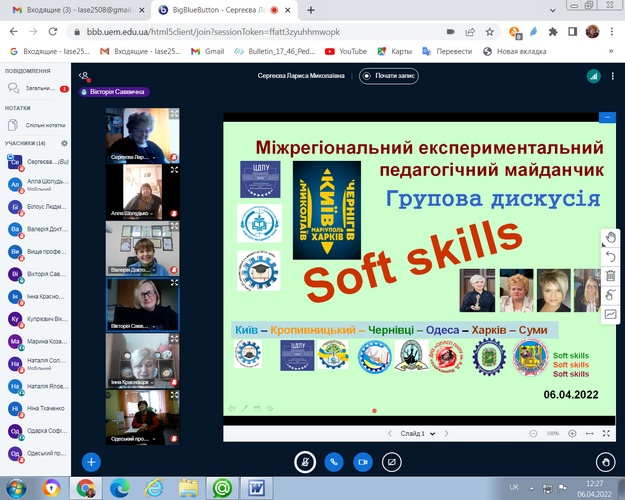Open the blue plus actions button
The height and width of the screenshot is (500, 625).
coord(91,462)
